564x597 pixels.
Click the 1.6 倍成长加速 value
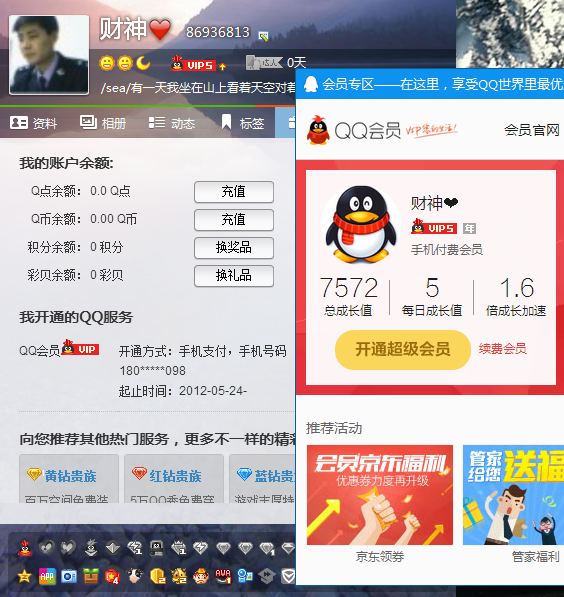coord(516,288)
